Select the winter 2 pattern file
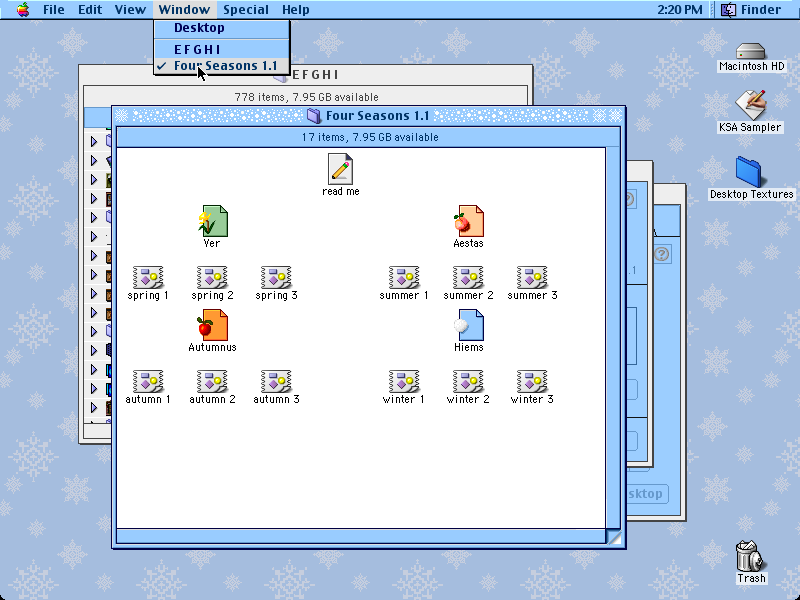This screenshot has width=800, height=600. [468, 387]
